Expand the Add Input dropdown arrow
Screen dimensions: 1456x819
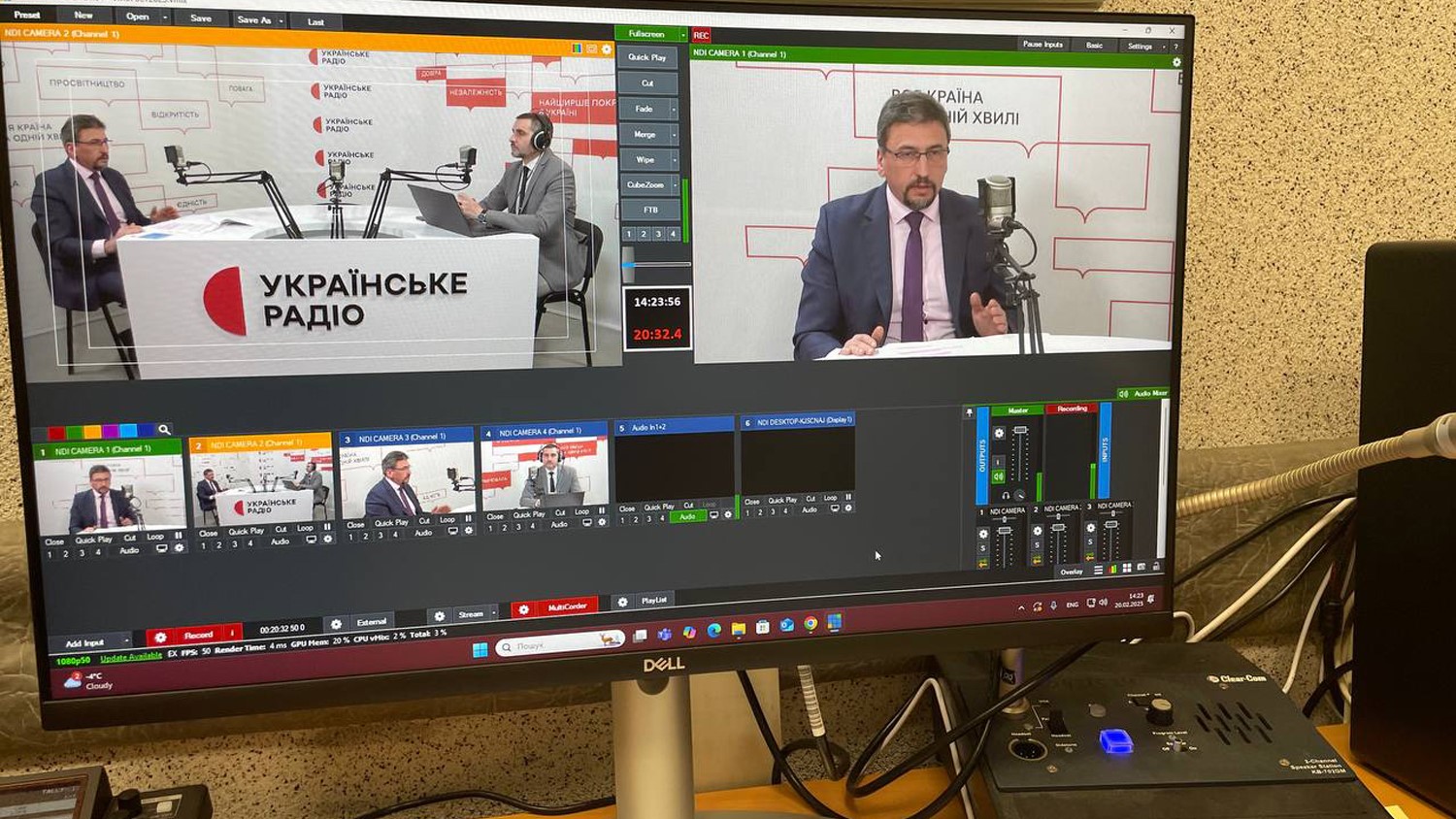pyautogui.click(x=126, y=642)
